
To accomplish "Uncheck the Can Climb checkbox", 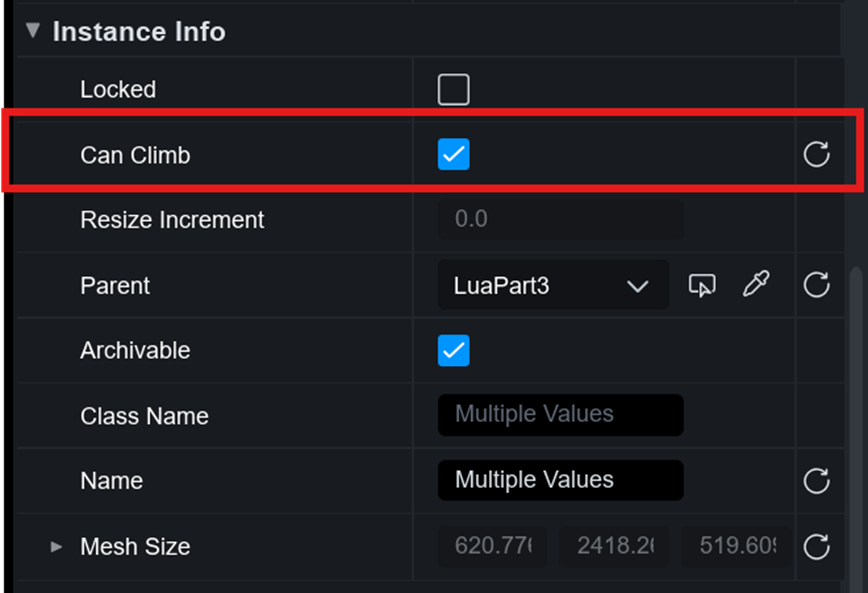I will [453, 155].
